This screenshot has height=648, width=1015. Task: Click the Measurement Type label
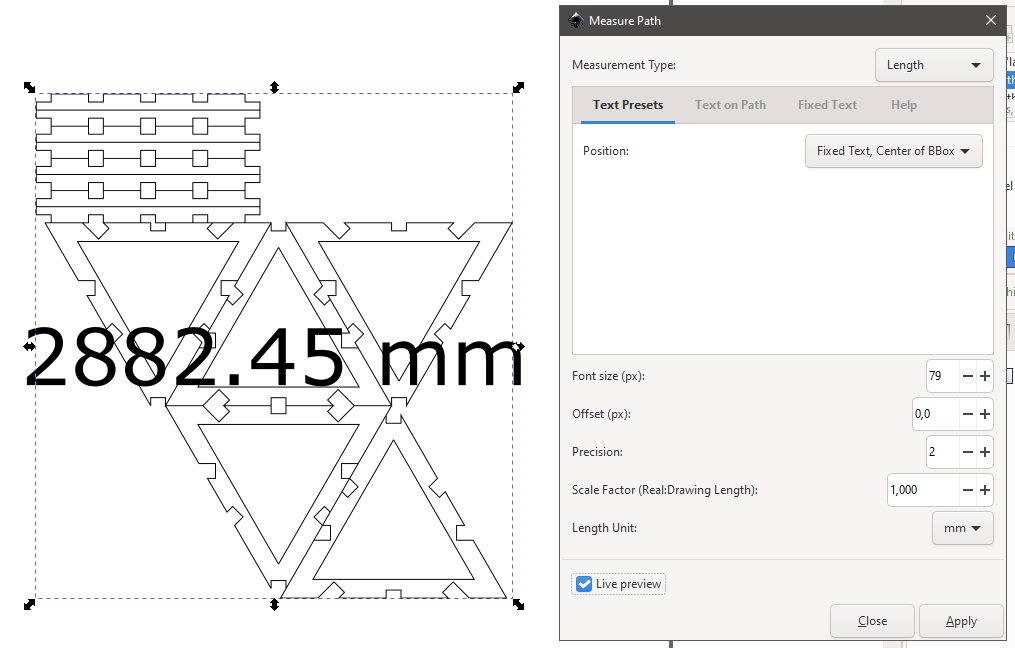(623, 65)
